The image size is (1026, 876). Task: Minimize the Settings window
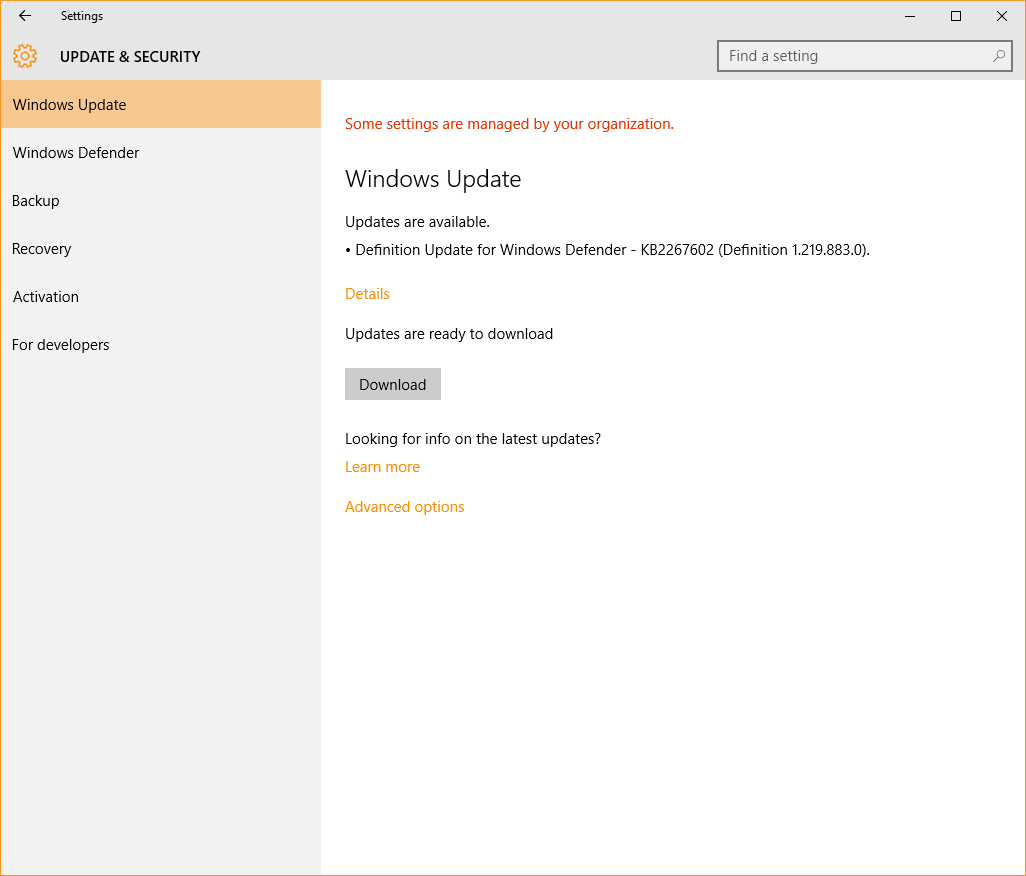[910, 16]
